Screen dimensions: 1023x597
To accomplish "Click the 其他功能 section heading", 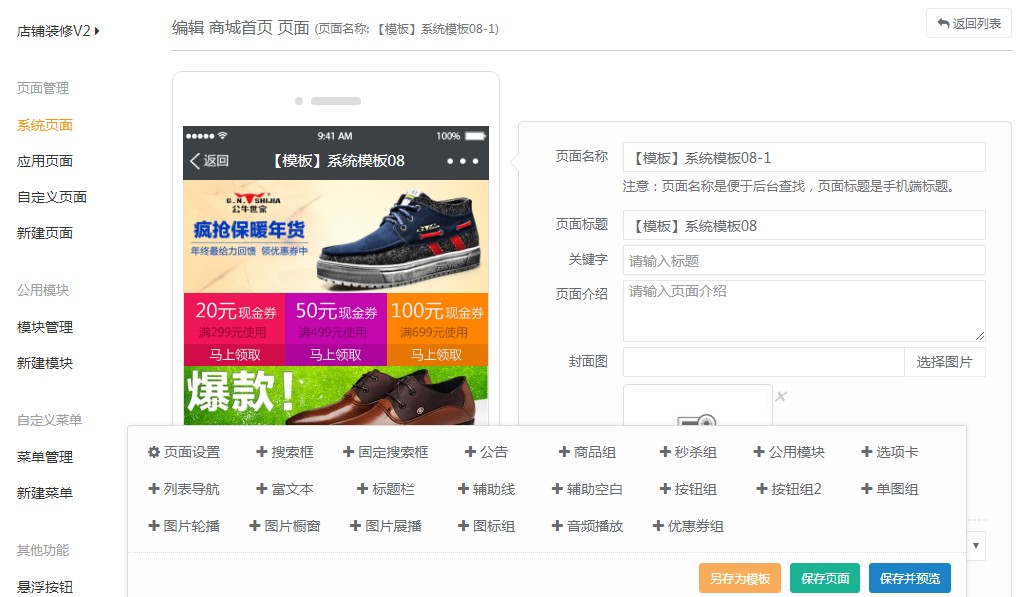I will coord(43,550).
